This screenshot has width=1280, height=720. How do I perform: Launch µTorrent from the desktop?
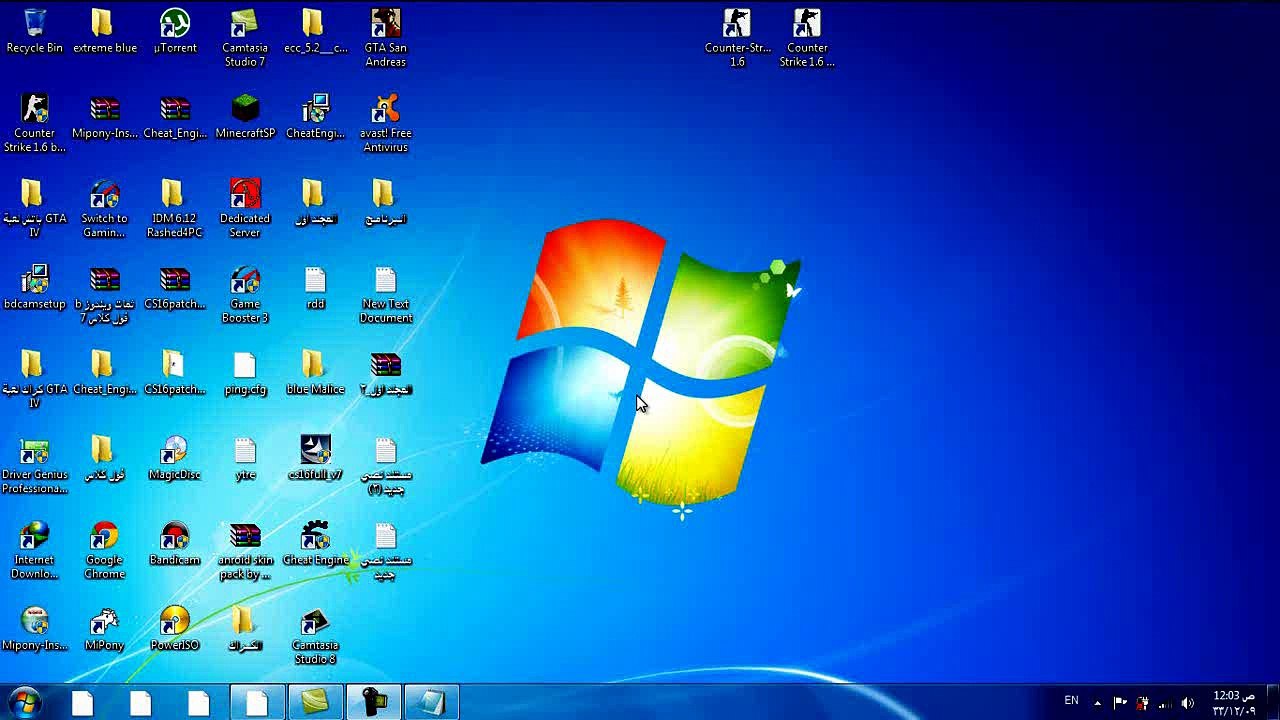coord(175,31)
